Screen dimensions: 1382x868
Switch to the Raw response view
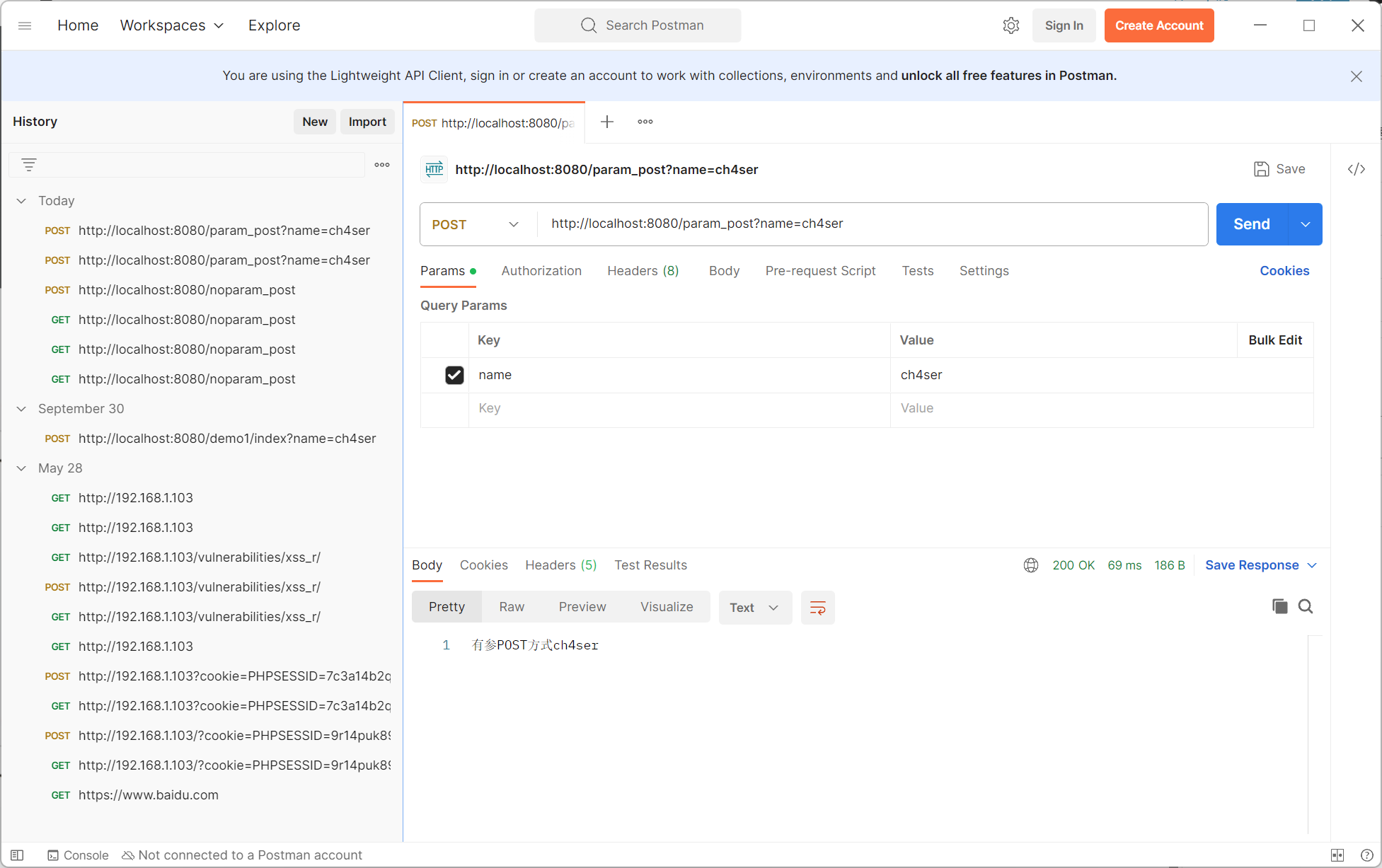[512, 607]
